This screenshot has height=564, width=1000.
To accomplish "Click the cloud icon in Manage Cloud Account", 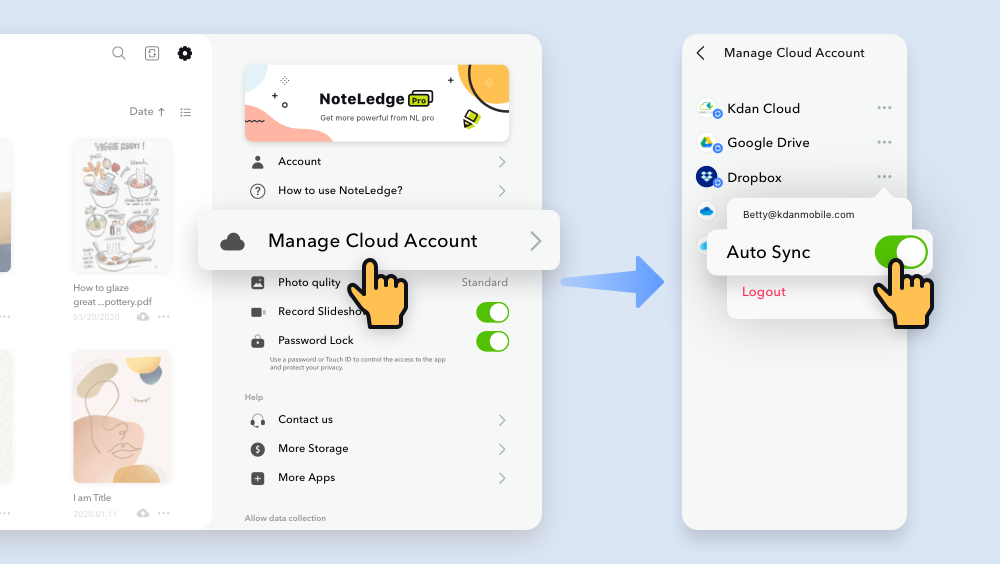I will (232, 242).
